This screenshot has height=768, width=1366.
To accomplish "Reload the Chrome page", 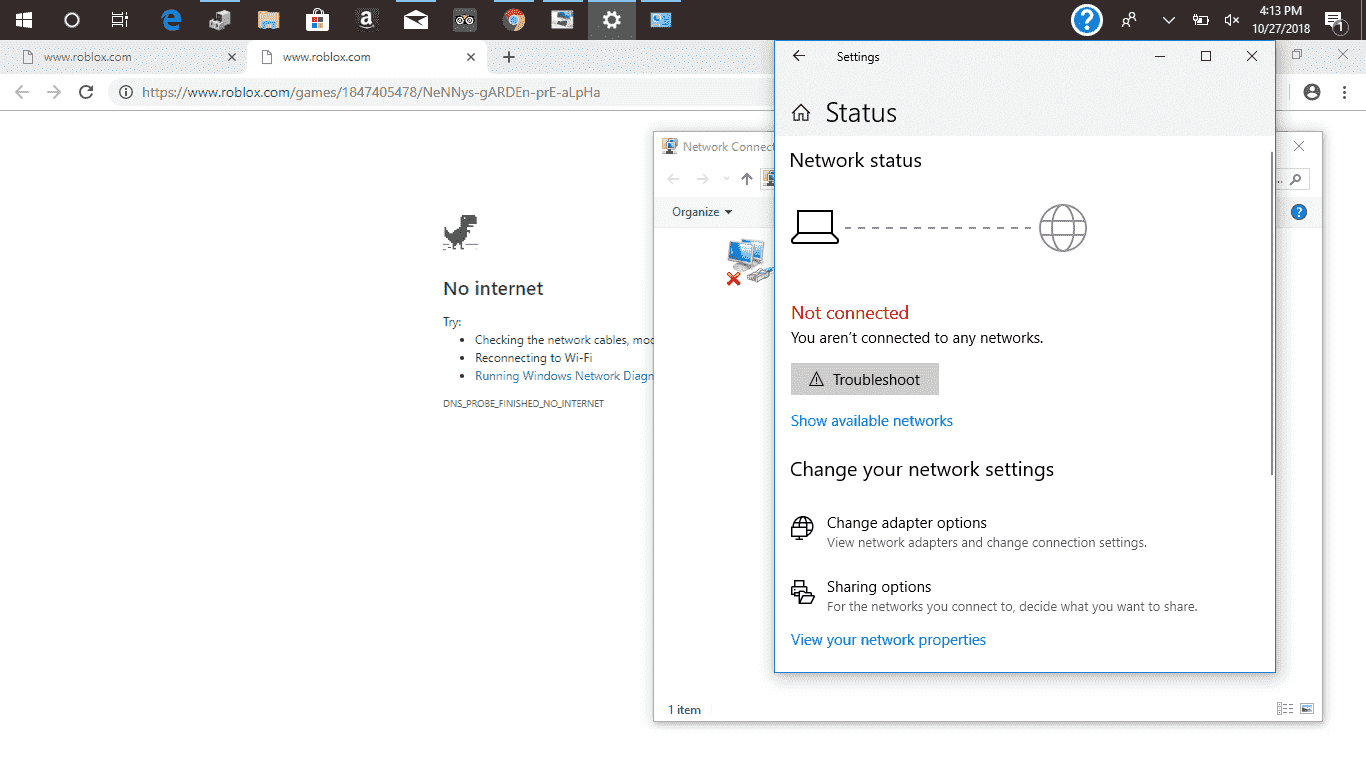I will 86,92.
